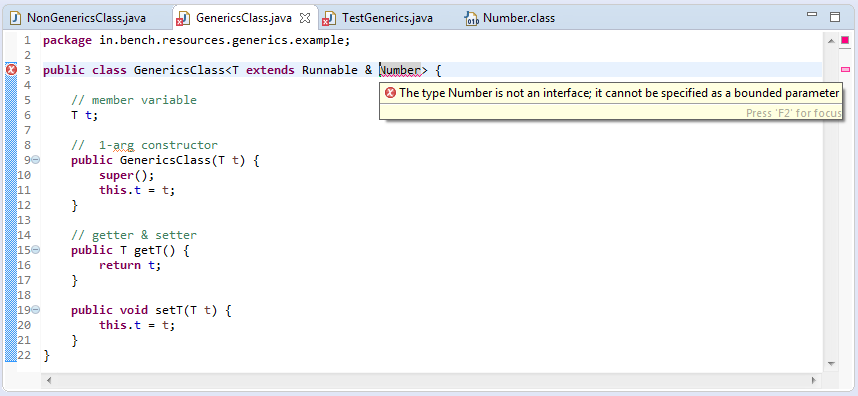
Task: Click 'return t;' on line 16
Action: (x=130, y=265)
